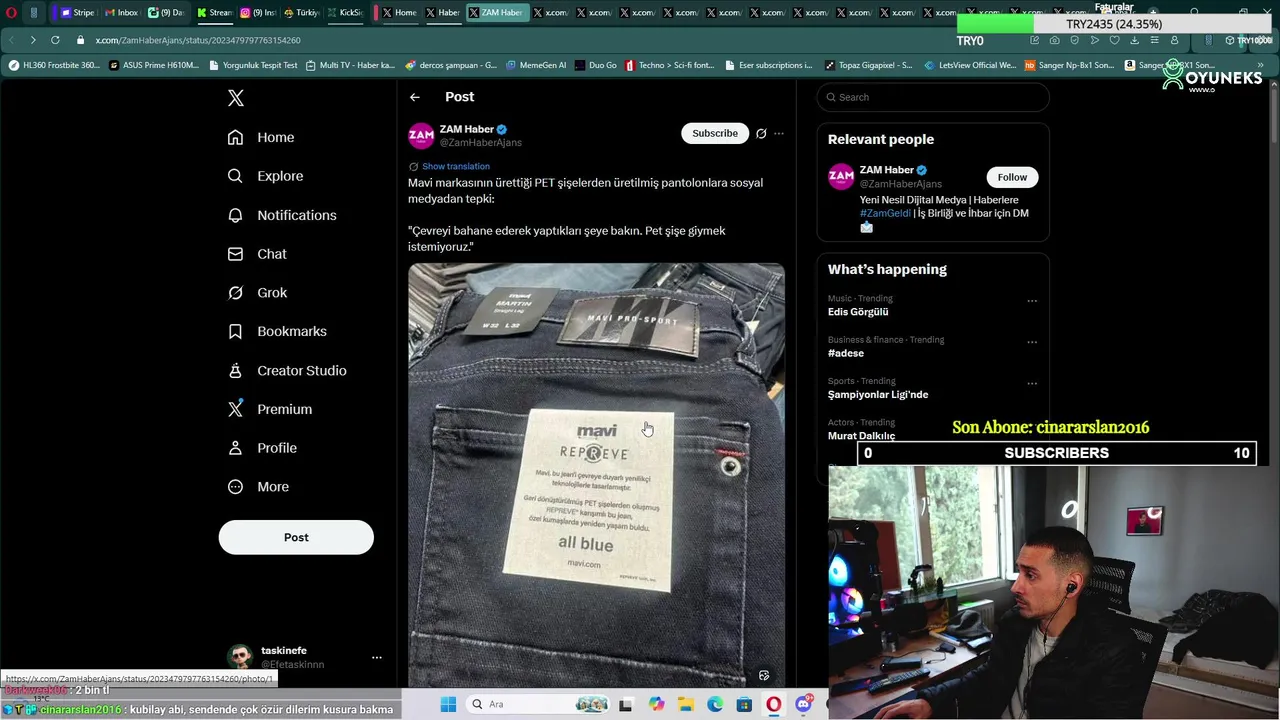Screen dimensions: 1280x720
Task: Open Home in X sidebar
Action: 261,137
